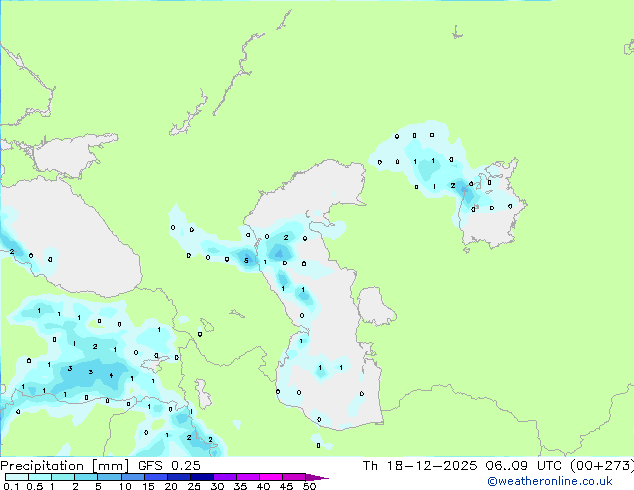The height and width of the screenshot is (490, 634).
Task: Select the 30–35 mm purple legend swatch
Action: point(224,477)
